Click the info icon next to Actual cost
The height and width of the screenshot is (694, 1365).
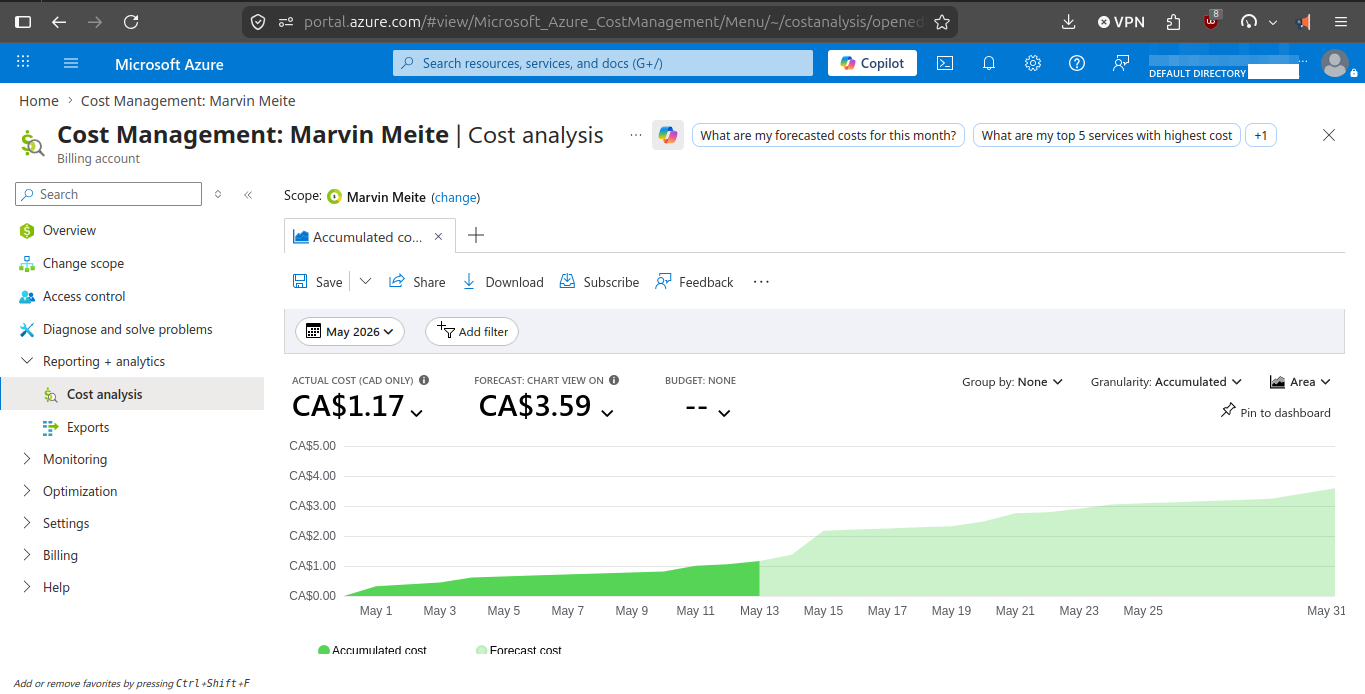[424, 380]
